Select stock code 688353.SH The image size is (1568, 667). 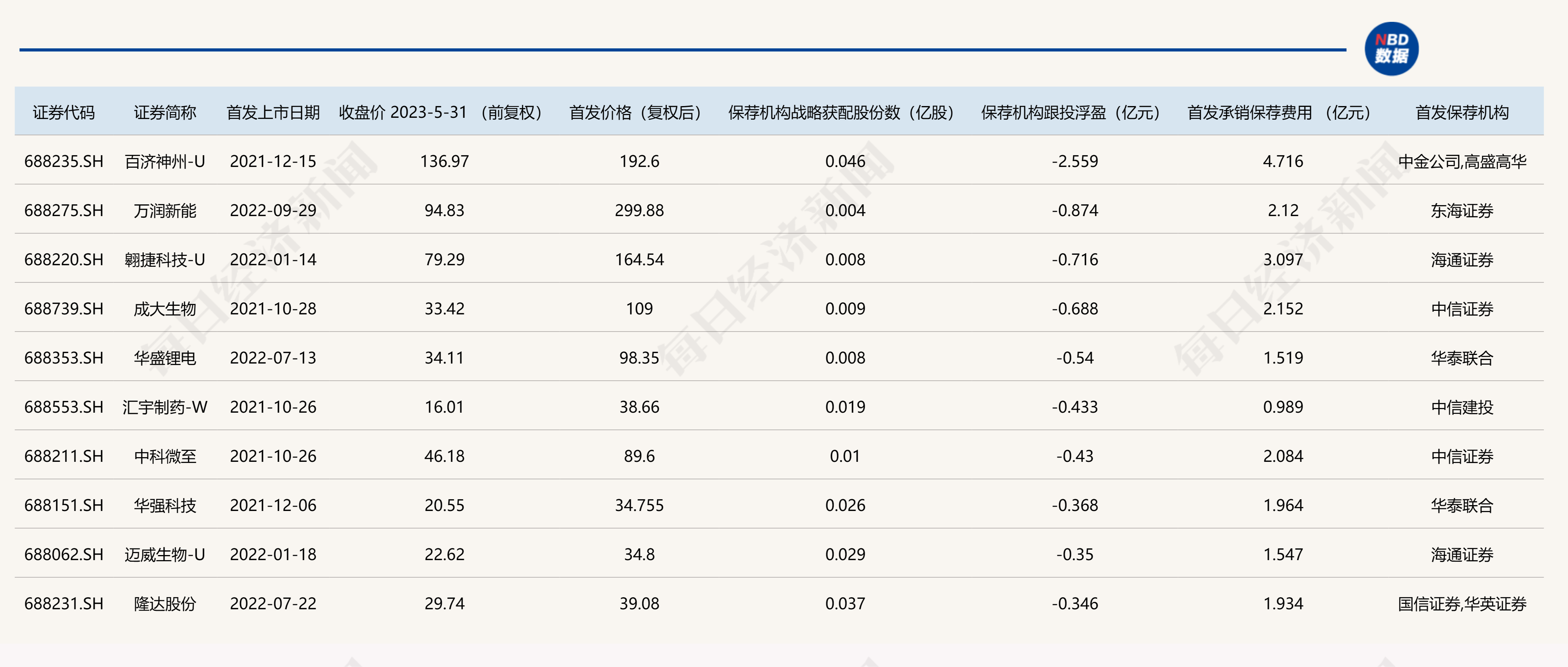tap(64, 358)
